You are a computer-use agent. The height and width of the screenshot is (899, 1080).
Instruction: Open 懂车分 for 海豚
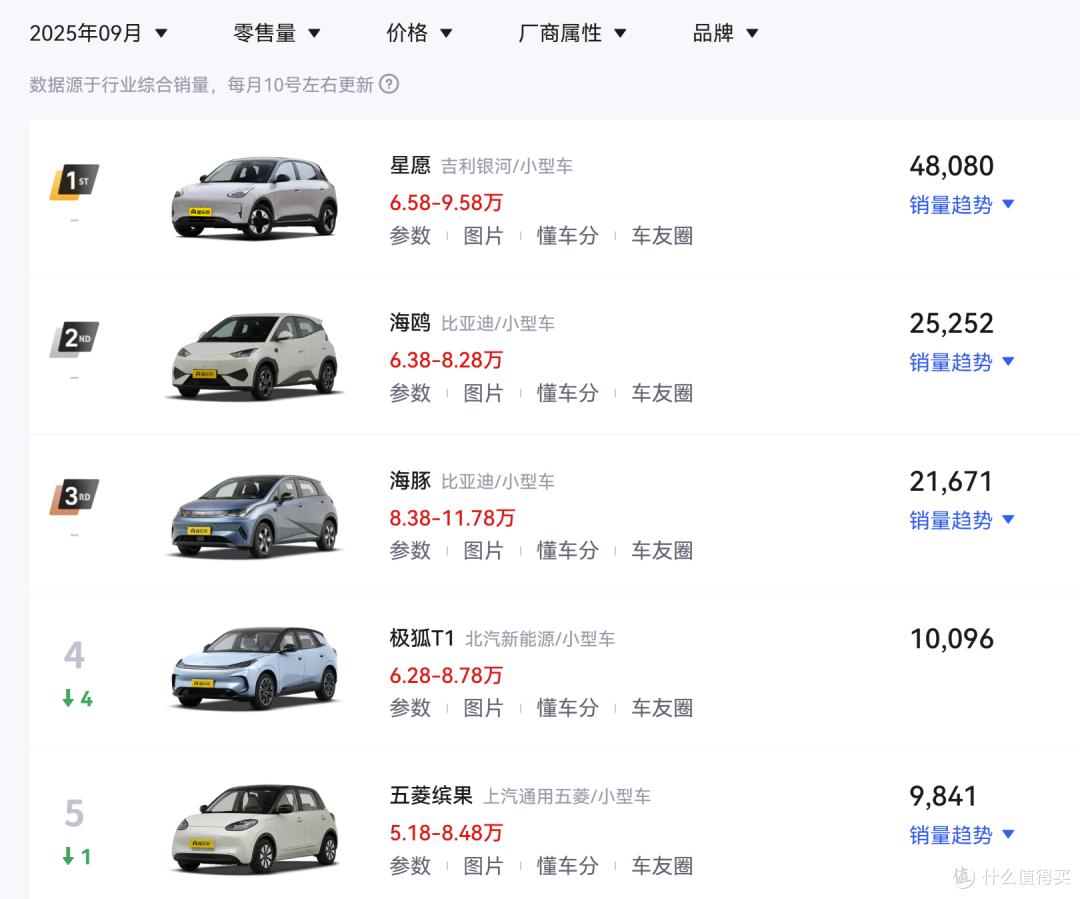click(x=568, y=550)
